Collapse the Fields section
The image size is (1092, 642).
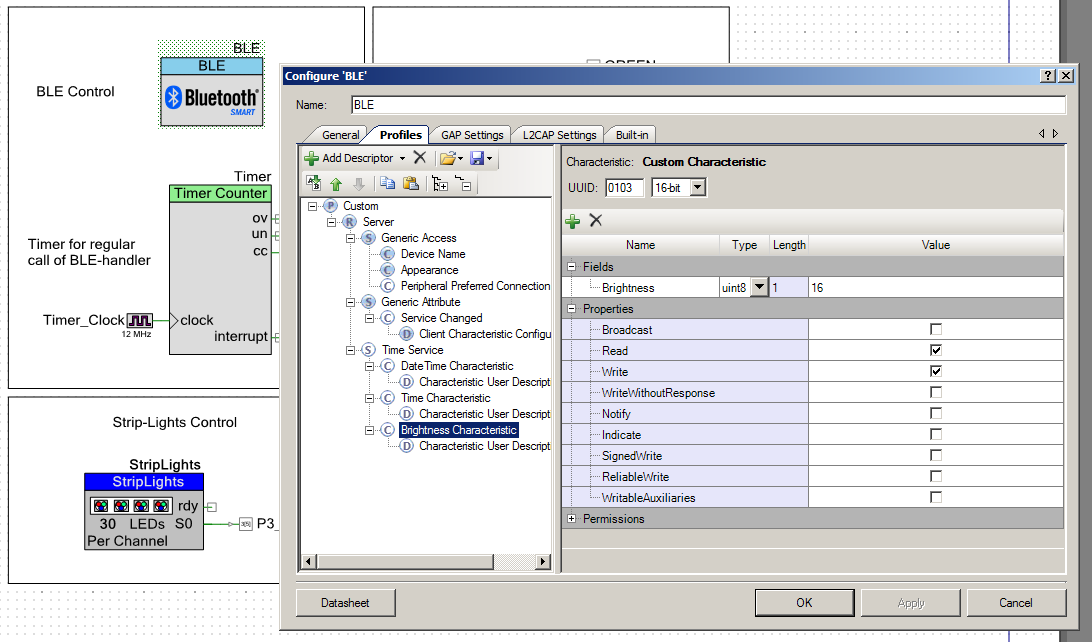tap(572, 267)
